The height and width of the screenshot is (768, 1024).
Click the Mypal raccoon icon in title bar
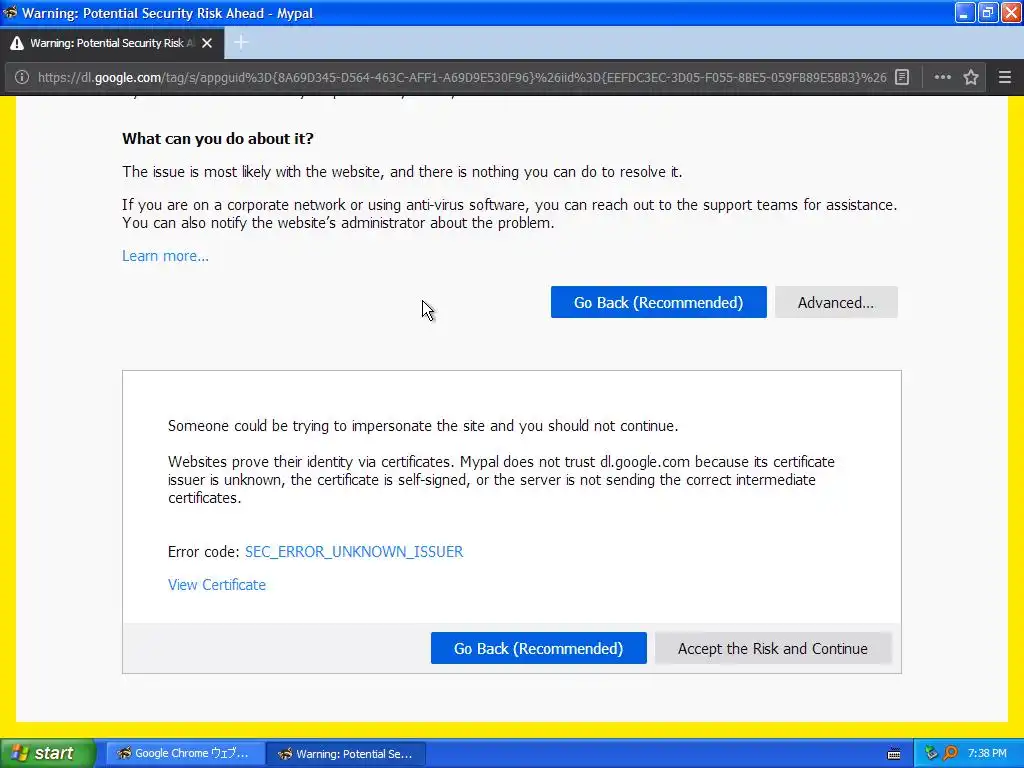[10, 13]
